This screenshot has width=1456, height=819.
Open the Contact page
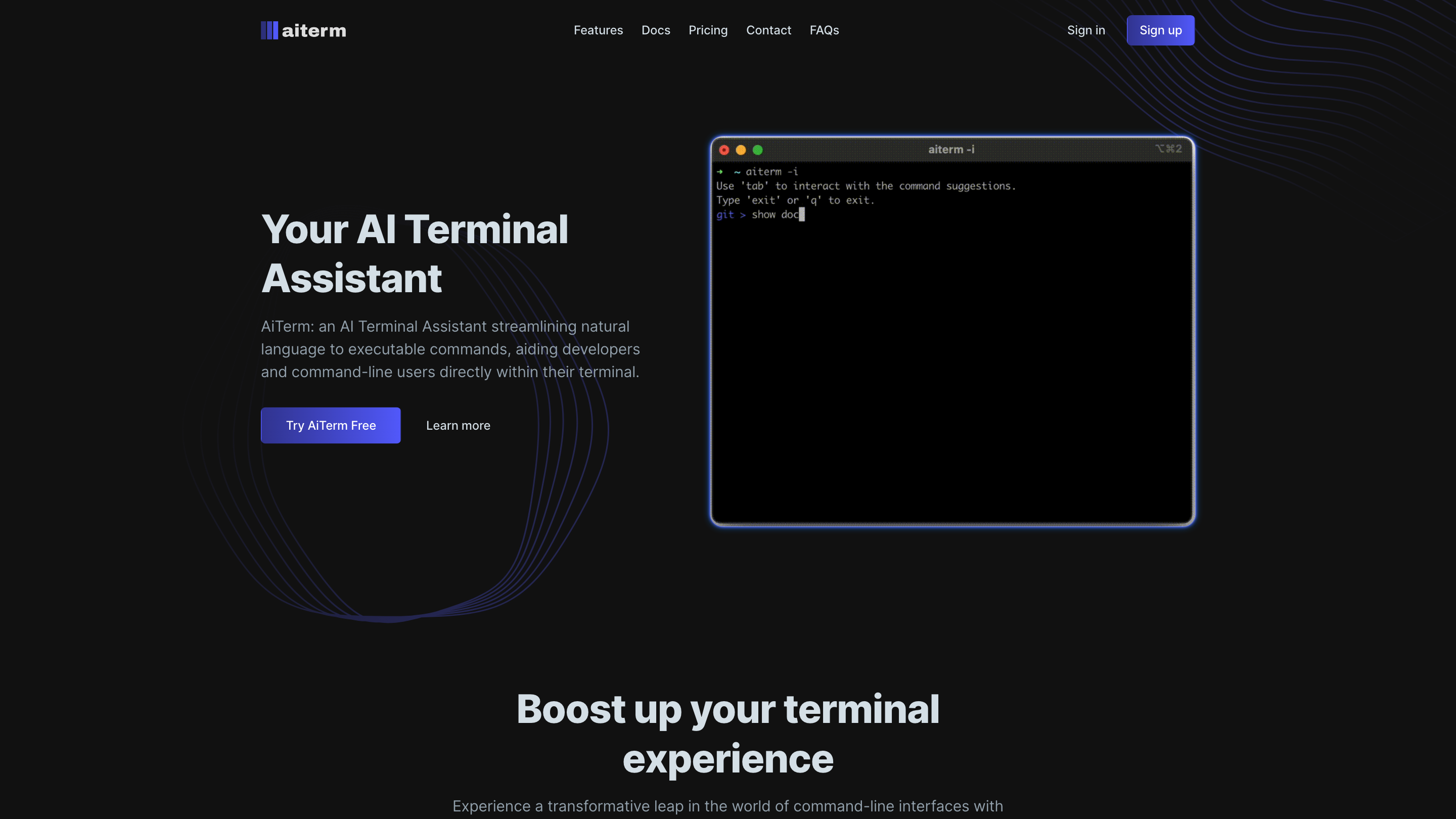[x=768, y=30]
